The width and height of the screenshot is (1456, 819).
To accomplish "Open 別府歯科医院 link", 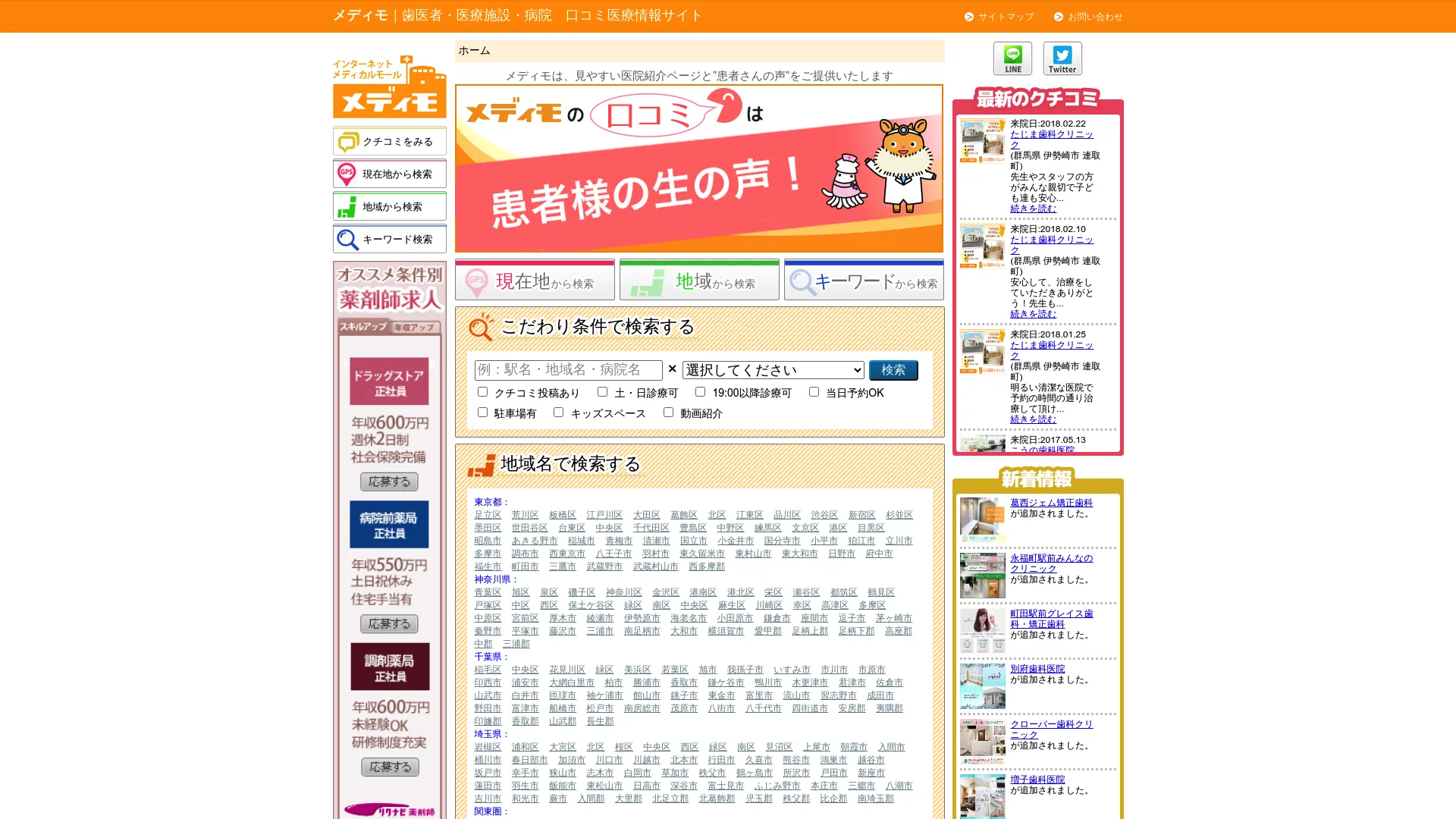I will coord(1037,670).
